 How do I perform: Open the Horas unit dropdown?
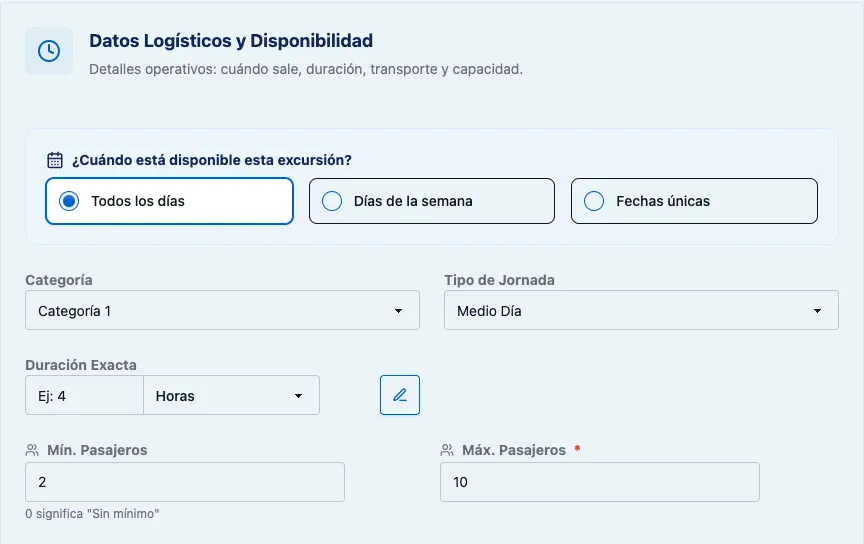pyautogui.click(x=231, y=395)
